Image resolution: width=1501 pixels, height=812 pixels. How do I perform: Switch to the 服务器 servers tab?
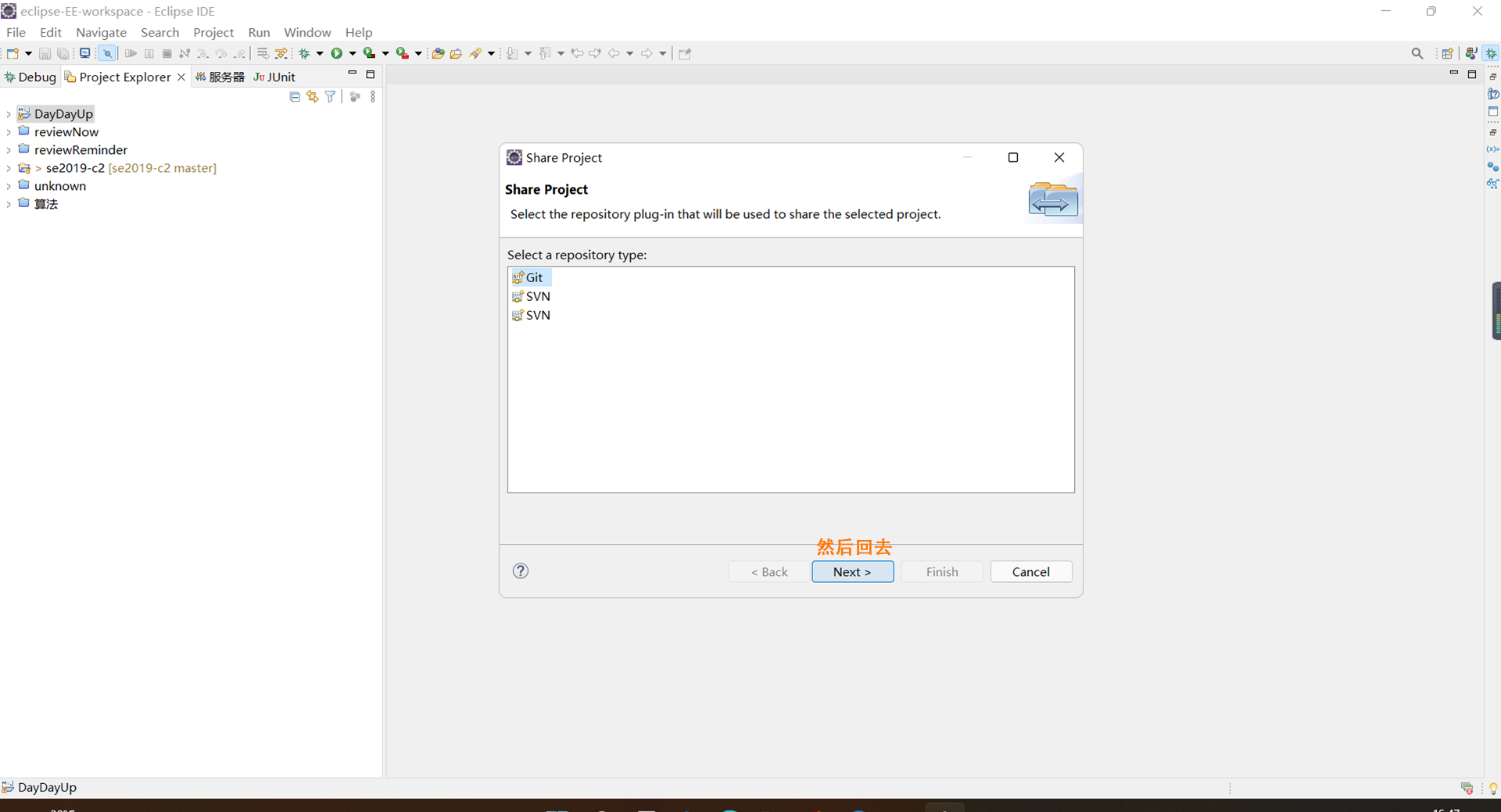pyautogui.click(x=220, y=77)
